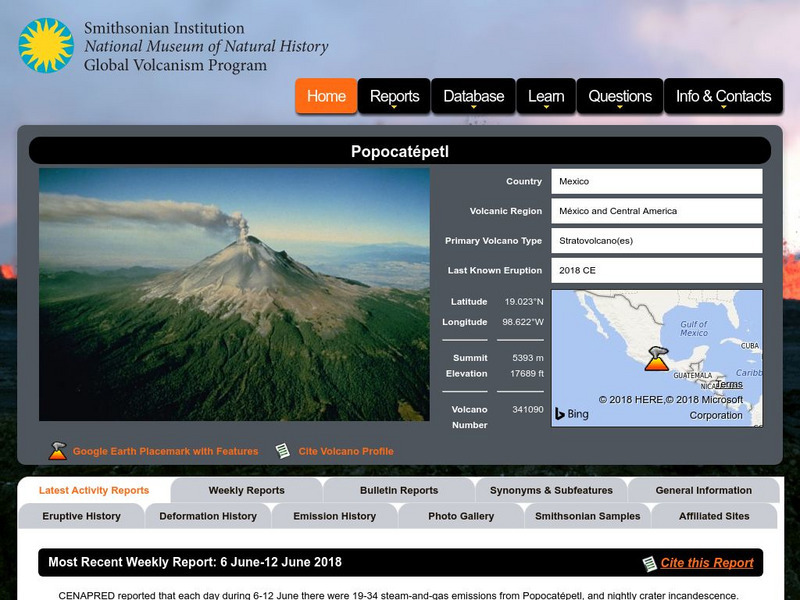The width and height of the screenshot is (800, 600).
Task: Expand the Database navigation dropdown
Action: coord(476,96)
